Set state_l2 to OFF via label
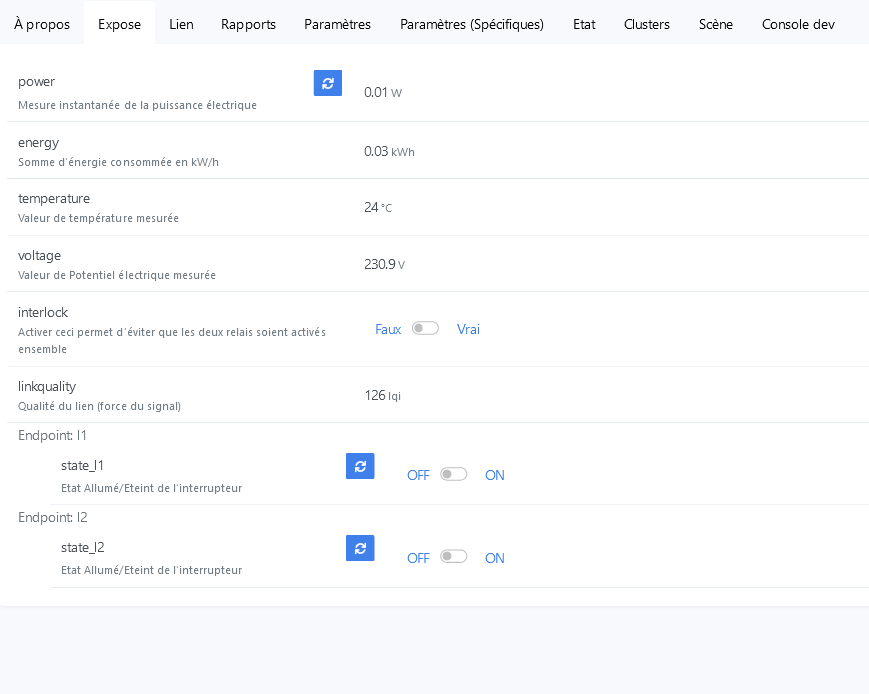 pyautogui.click(x=418, y=558)
